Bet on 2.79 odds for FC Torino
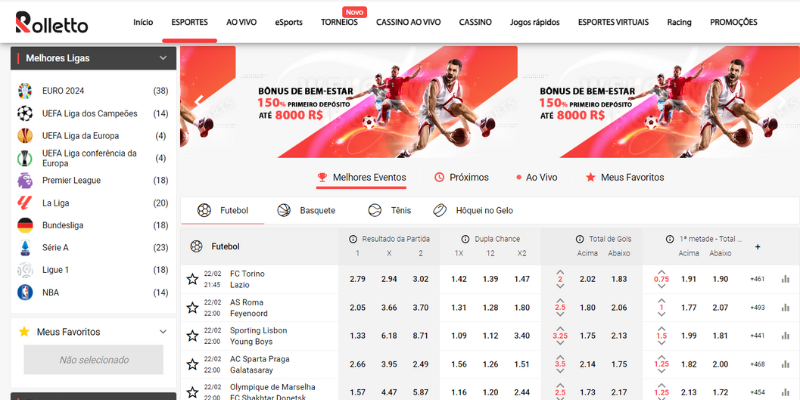Screen dimensions: 800x400 tap(358, 279)
